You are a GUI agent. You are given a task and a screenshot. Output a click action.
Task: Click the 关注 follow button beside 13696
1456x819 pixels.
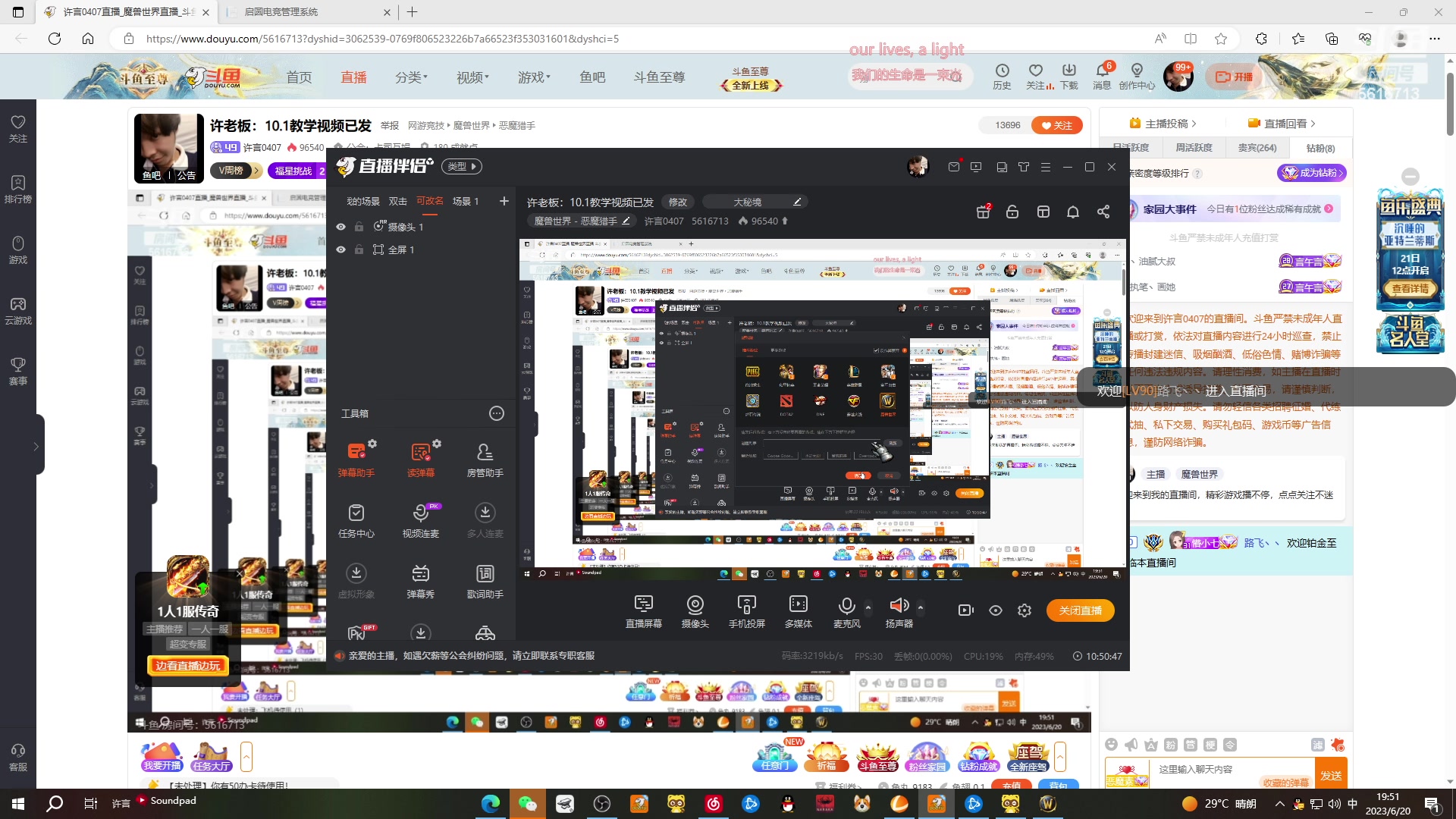click(x=1056, y=125)
